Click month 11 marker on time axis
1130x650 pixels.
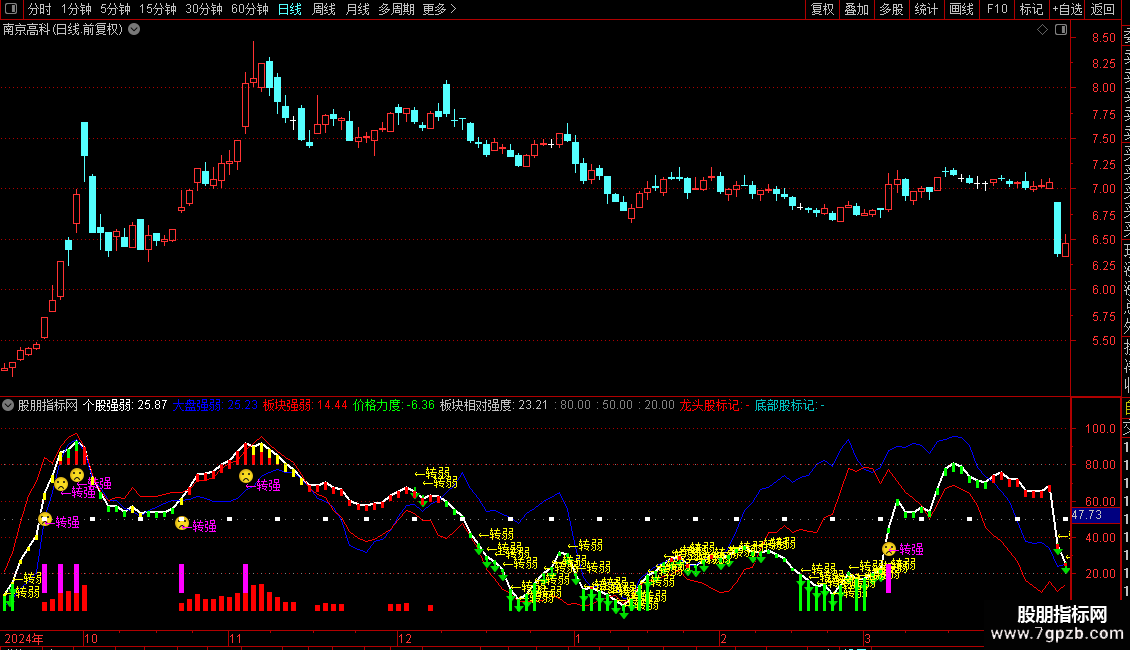coord(236,638)
